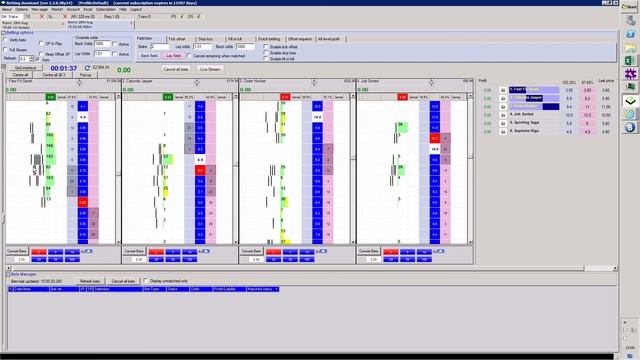Toggle the Full Stream checkbox
640x360 pixels.
pos(5,50)
